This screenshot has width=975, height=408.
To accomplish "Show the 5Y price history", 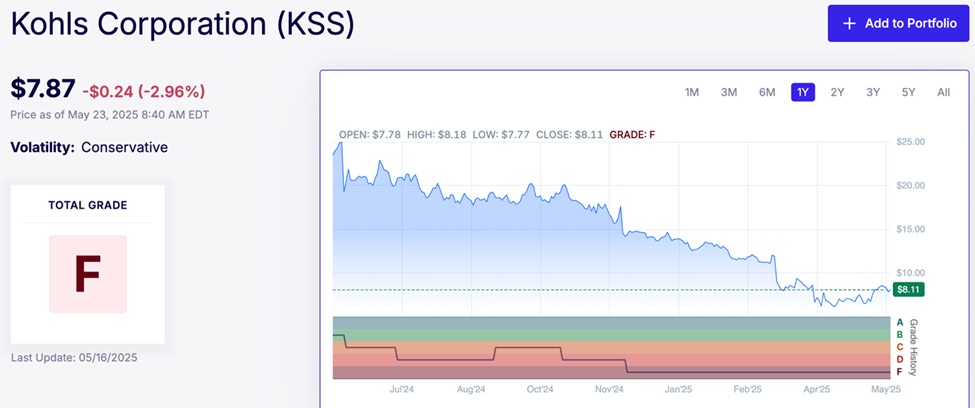I will click(908, 92).
